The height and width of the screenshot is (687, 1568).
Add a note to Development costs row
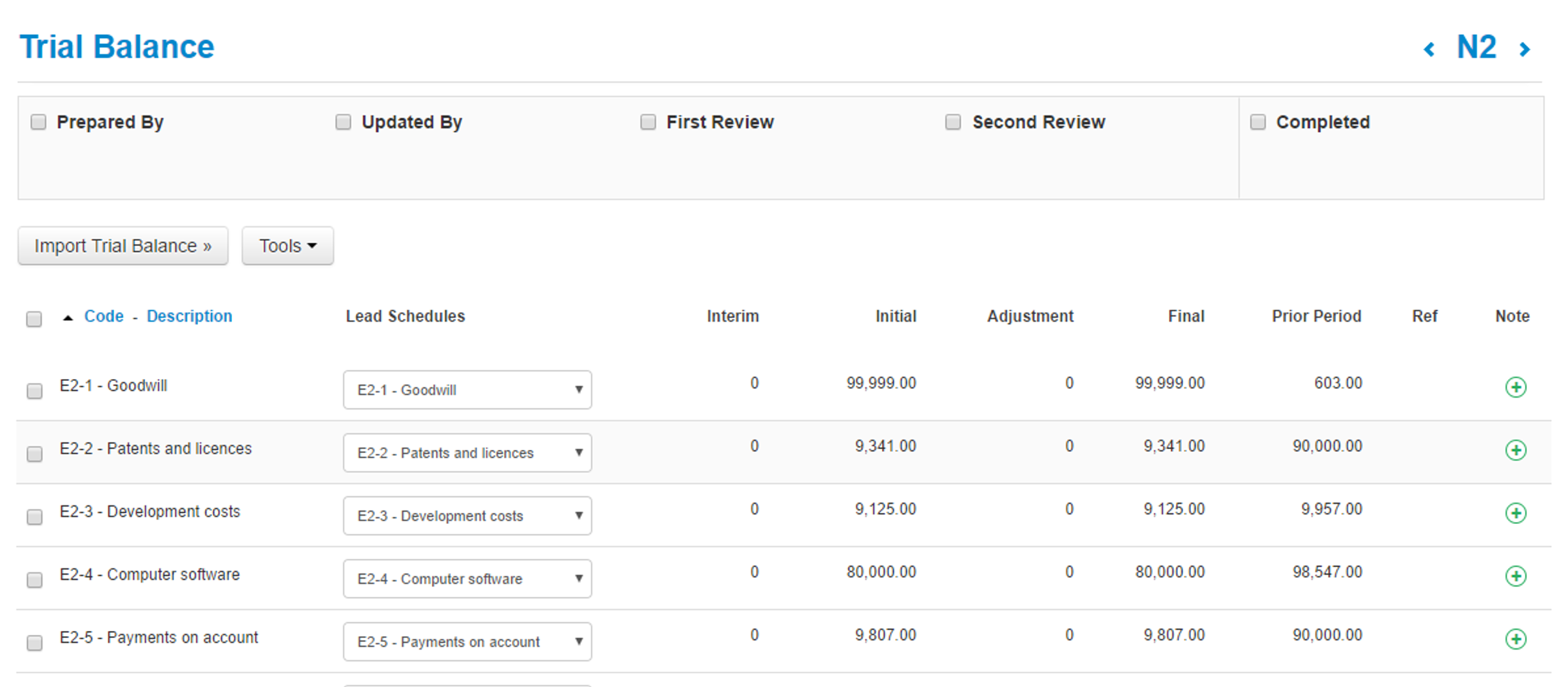1516,513
